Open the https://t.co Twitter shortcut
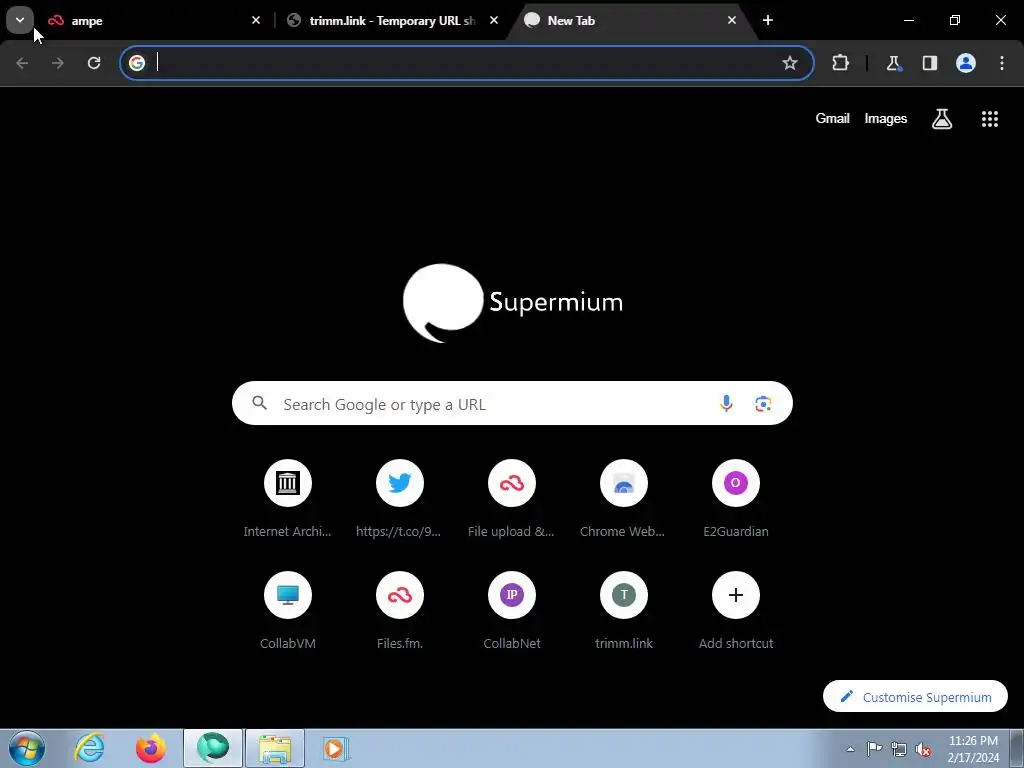 (x=399, y=500)
